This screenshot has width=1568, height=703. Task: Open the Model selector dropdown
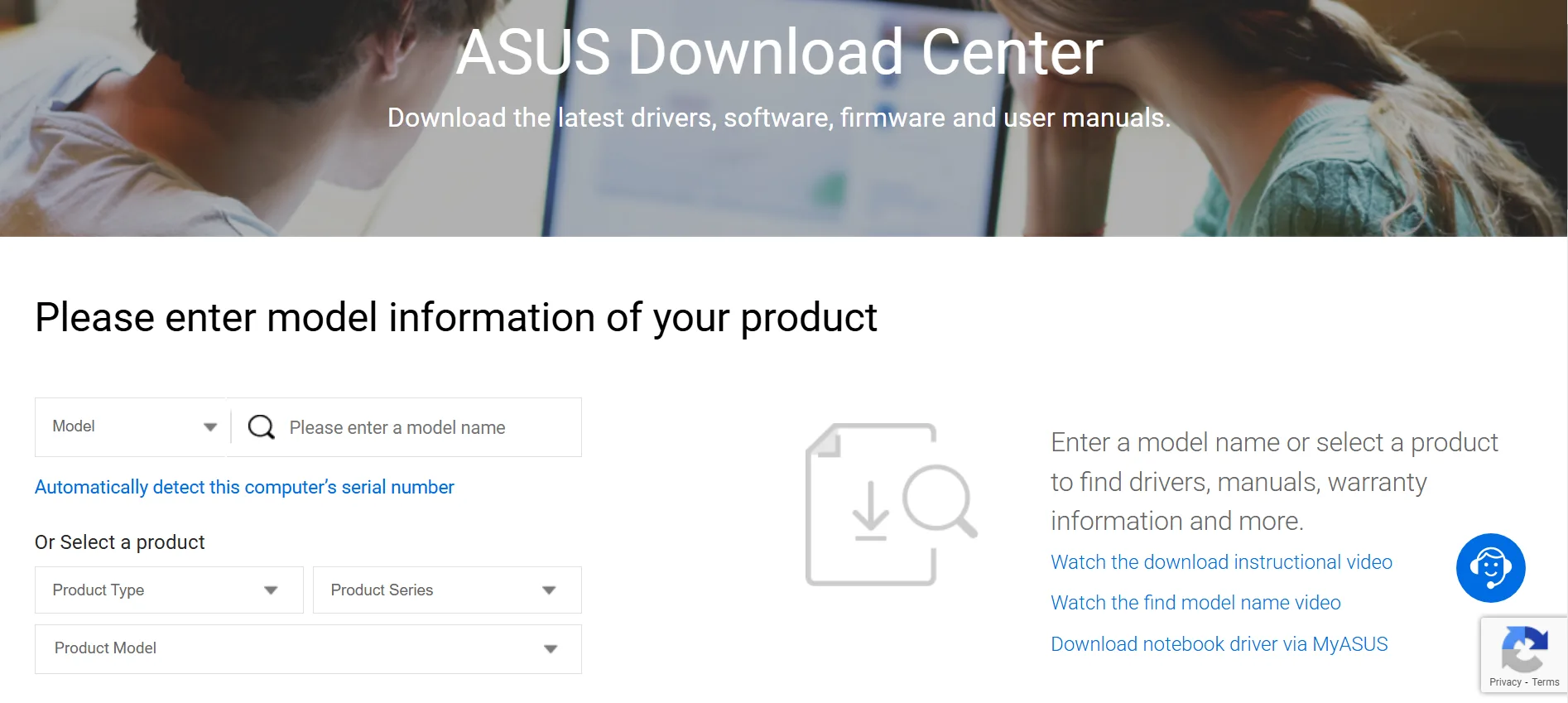coord(130,426)
